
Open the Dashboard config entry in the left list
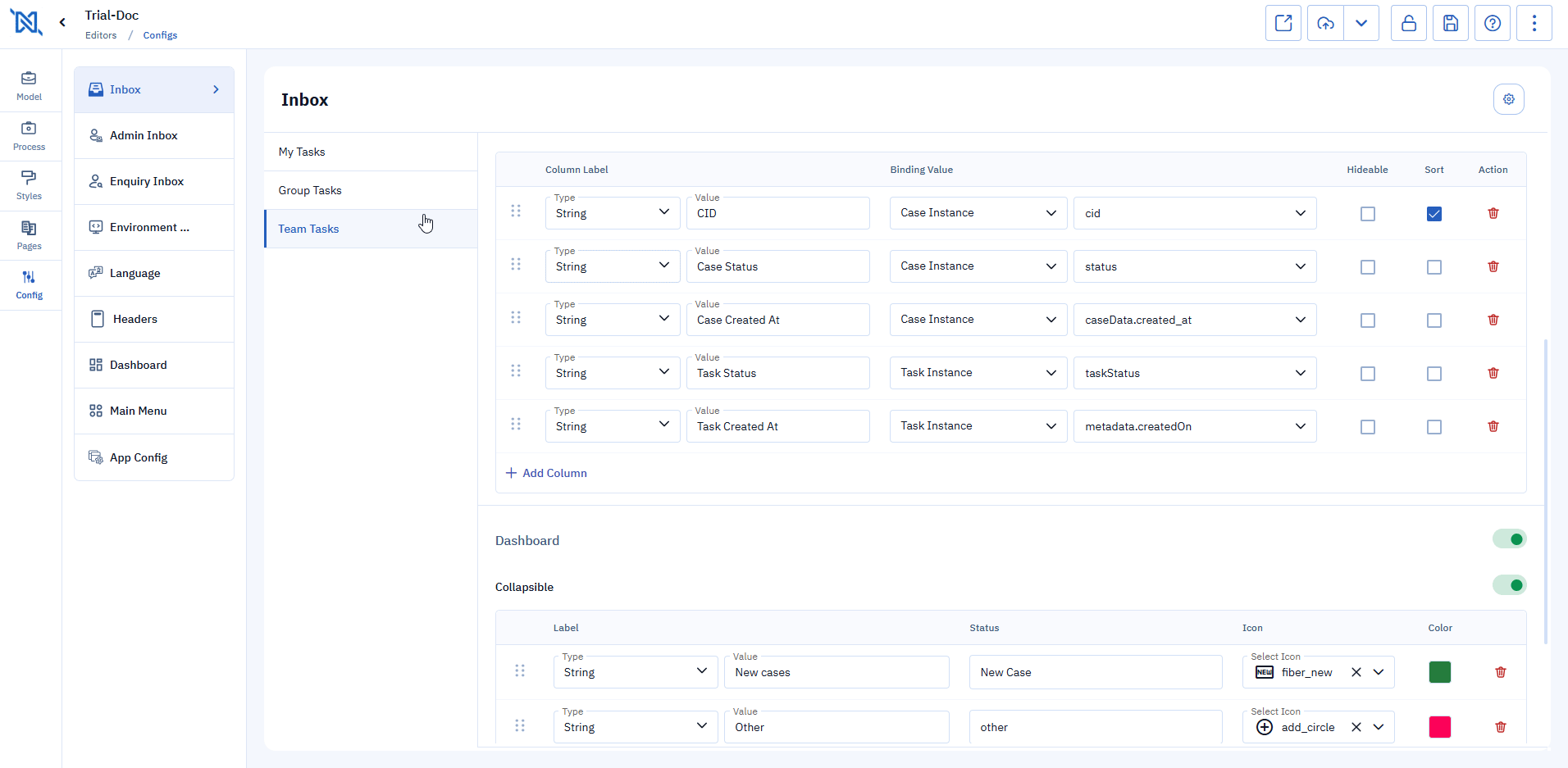154,365
